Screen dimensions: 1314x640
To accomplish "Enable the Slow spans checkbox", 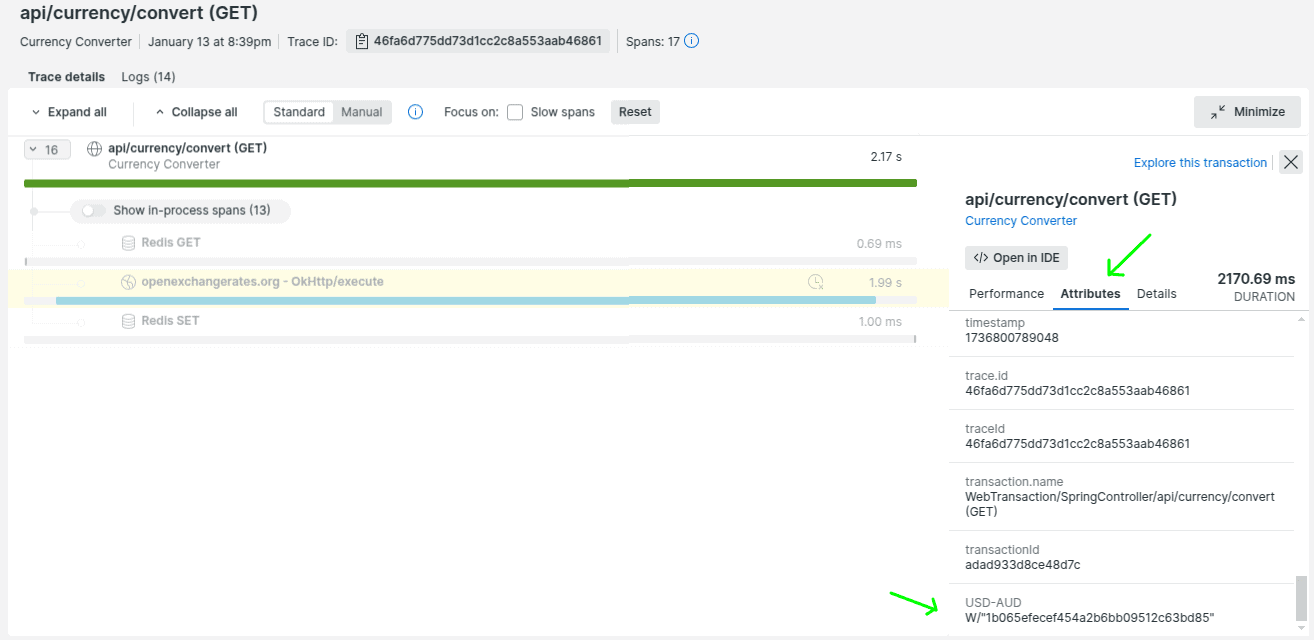I will (x=515, y=112).
